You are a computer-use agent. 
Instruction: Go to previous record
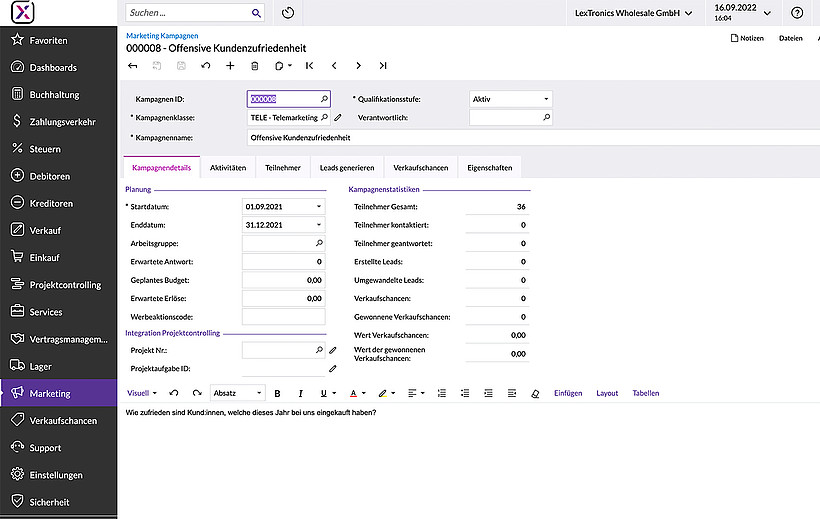pos(334,66)
